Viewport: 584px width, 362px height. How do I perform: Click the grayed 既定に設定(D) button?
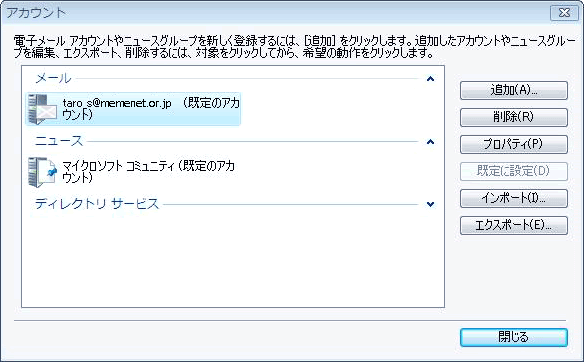514,171
